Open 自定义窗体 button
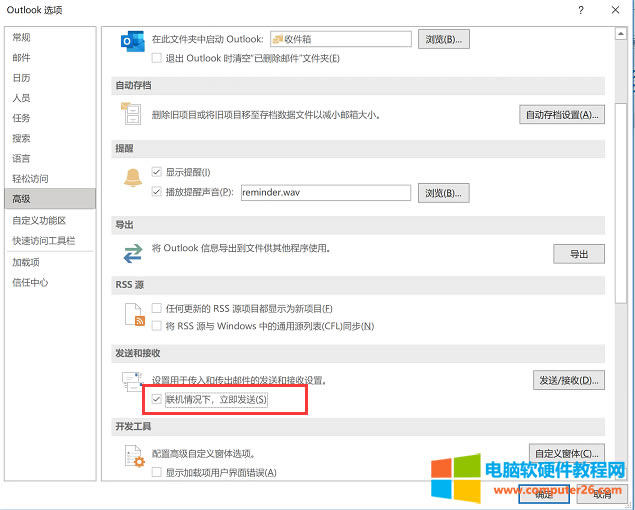 tap(567, 453)
